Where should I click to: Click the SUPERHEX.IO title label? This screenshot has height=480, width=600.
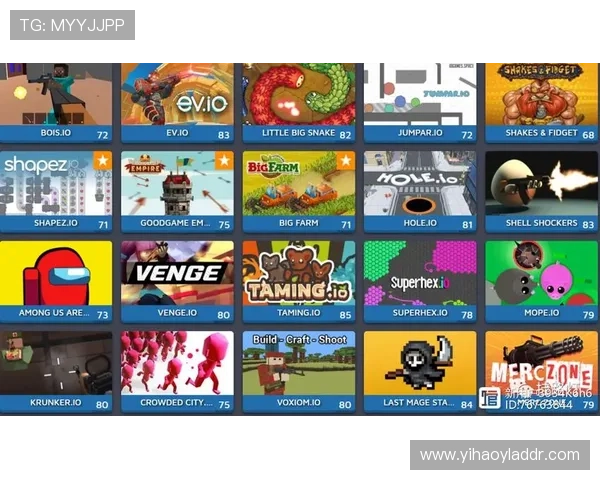coord(420,313)
